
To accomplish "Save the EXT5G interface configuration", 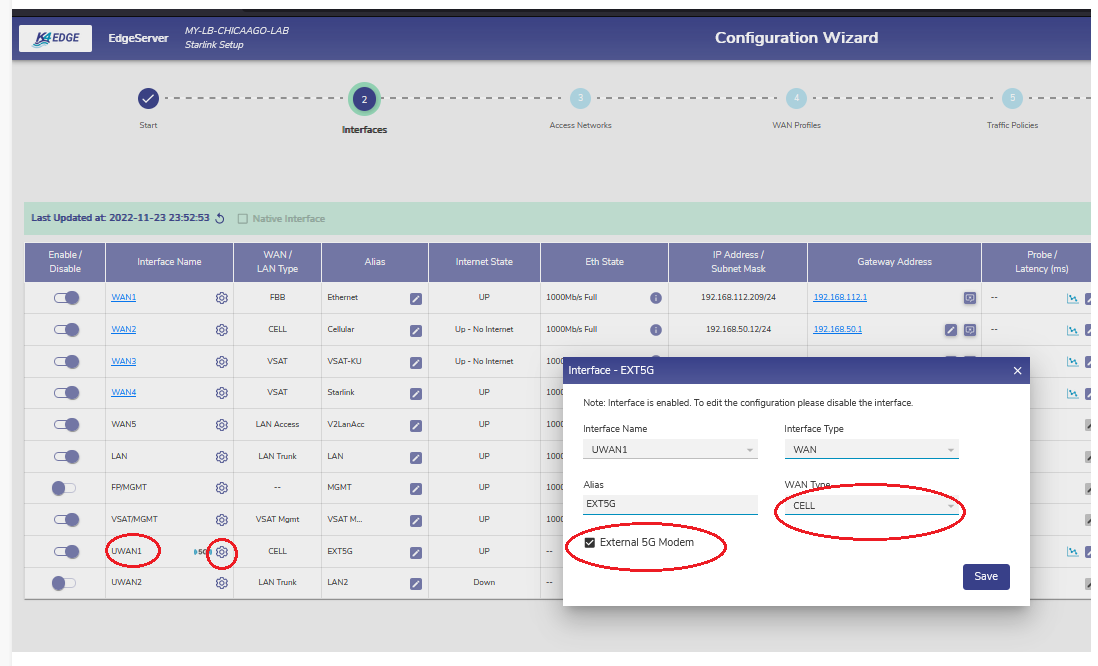I will (x=985, y=577).
